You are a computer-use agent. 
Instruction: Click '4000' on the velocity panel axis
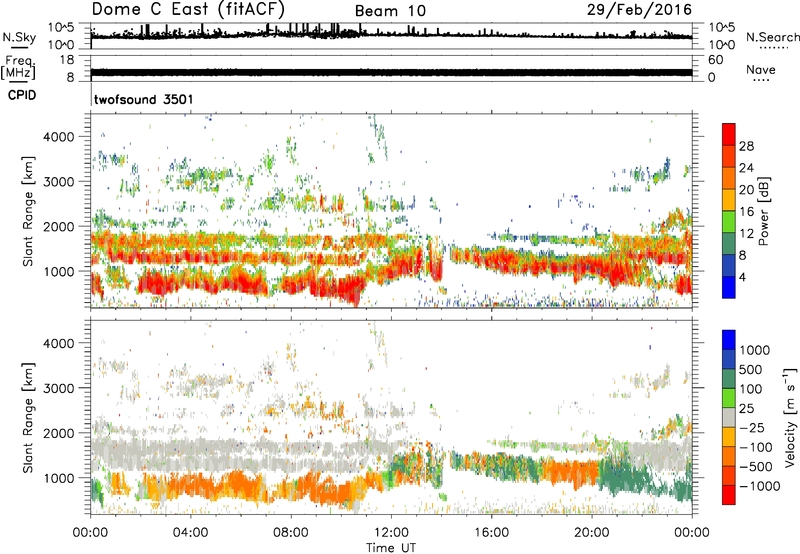(58, 343)
